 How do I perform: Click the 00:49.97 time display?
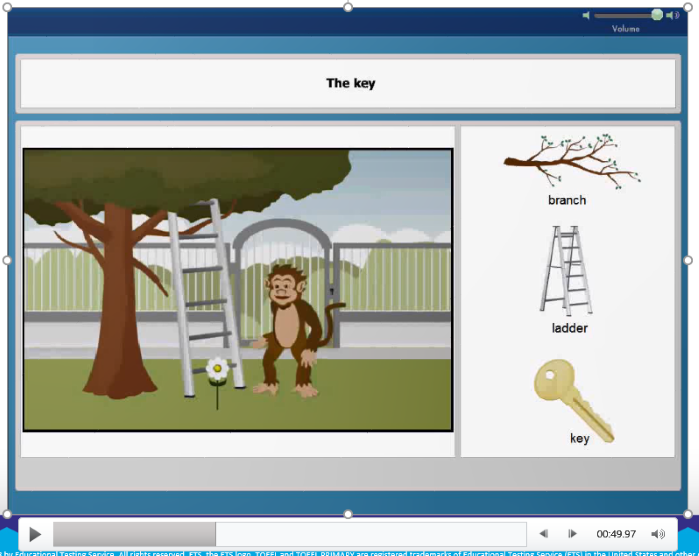click(616, 534)
